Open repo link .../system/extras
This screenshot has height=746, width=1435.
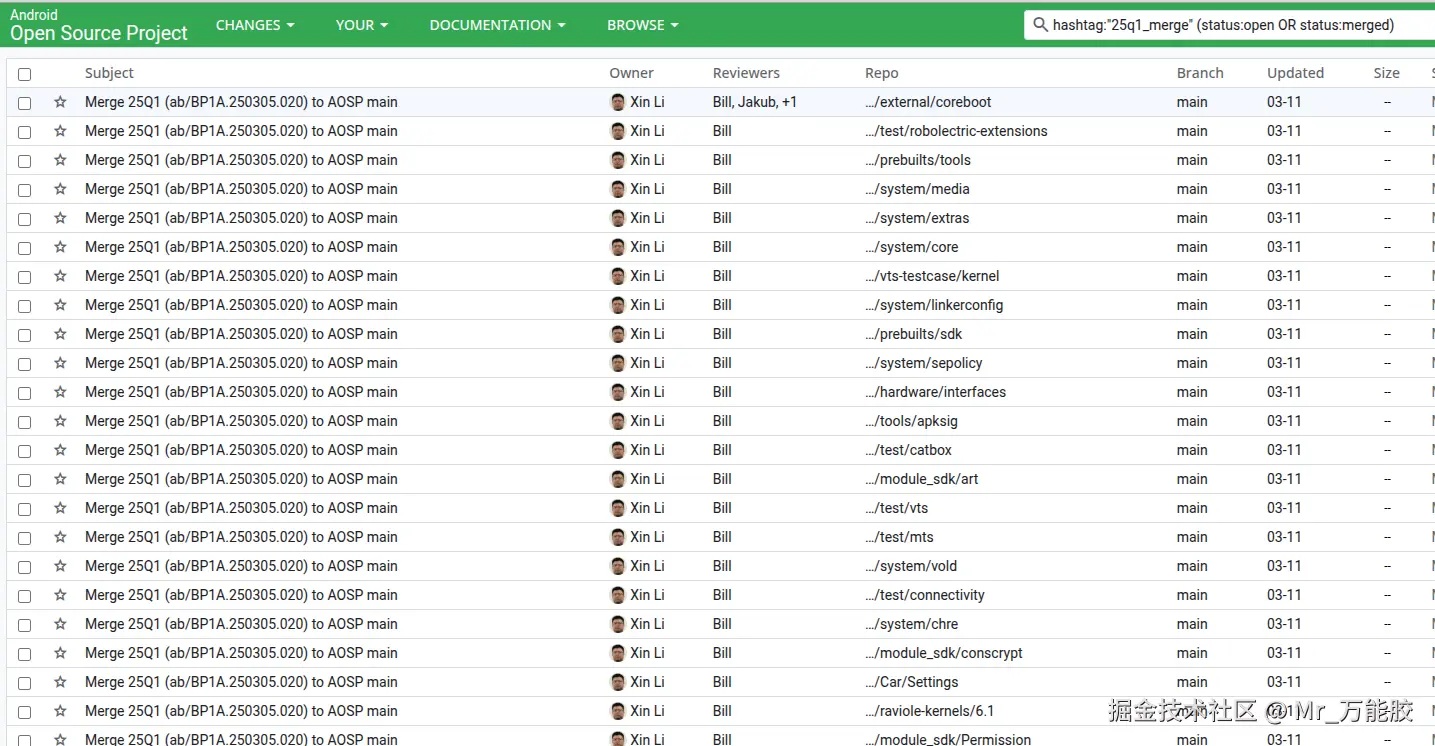[917, 218]
